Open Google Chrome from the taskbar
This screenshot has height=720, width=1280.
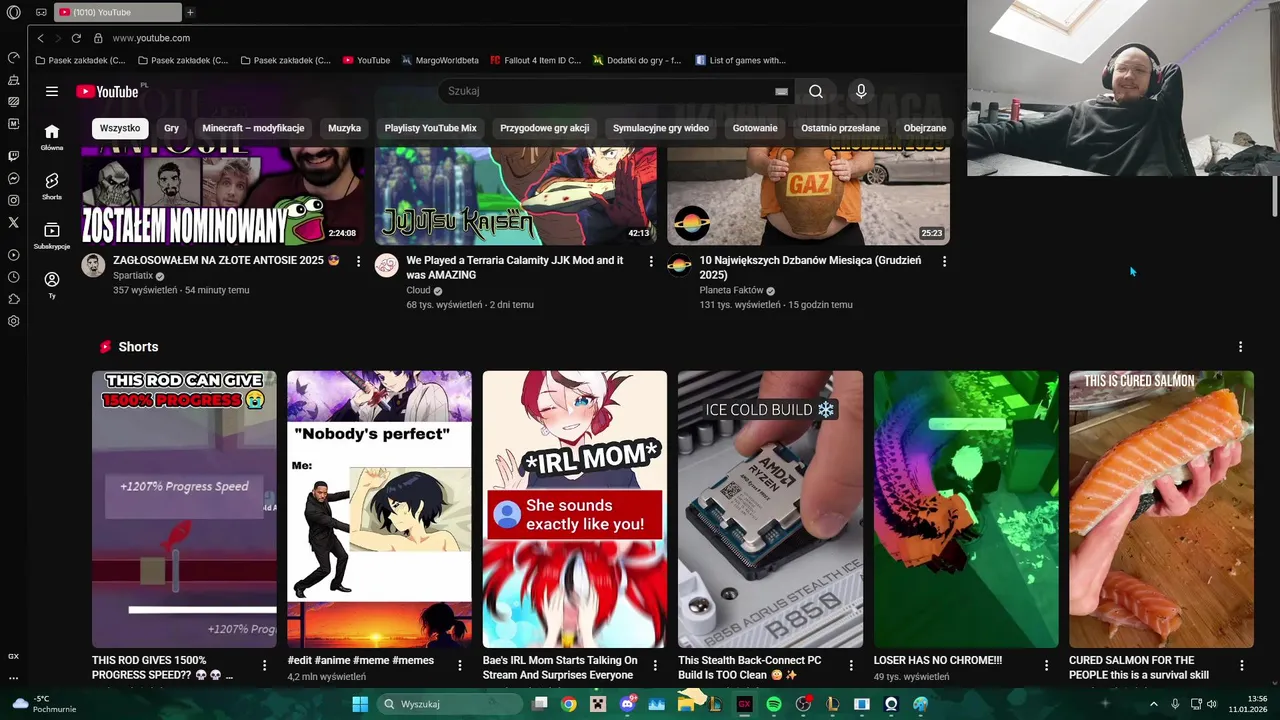(x=569, y=704)
